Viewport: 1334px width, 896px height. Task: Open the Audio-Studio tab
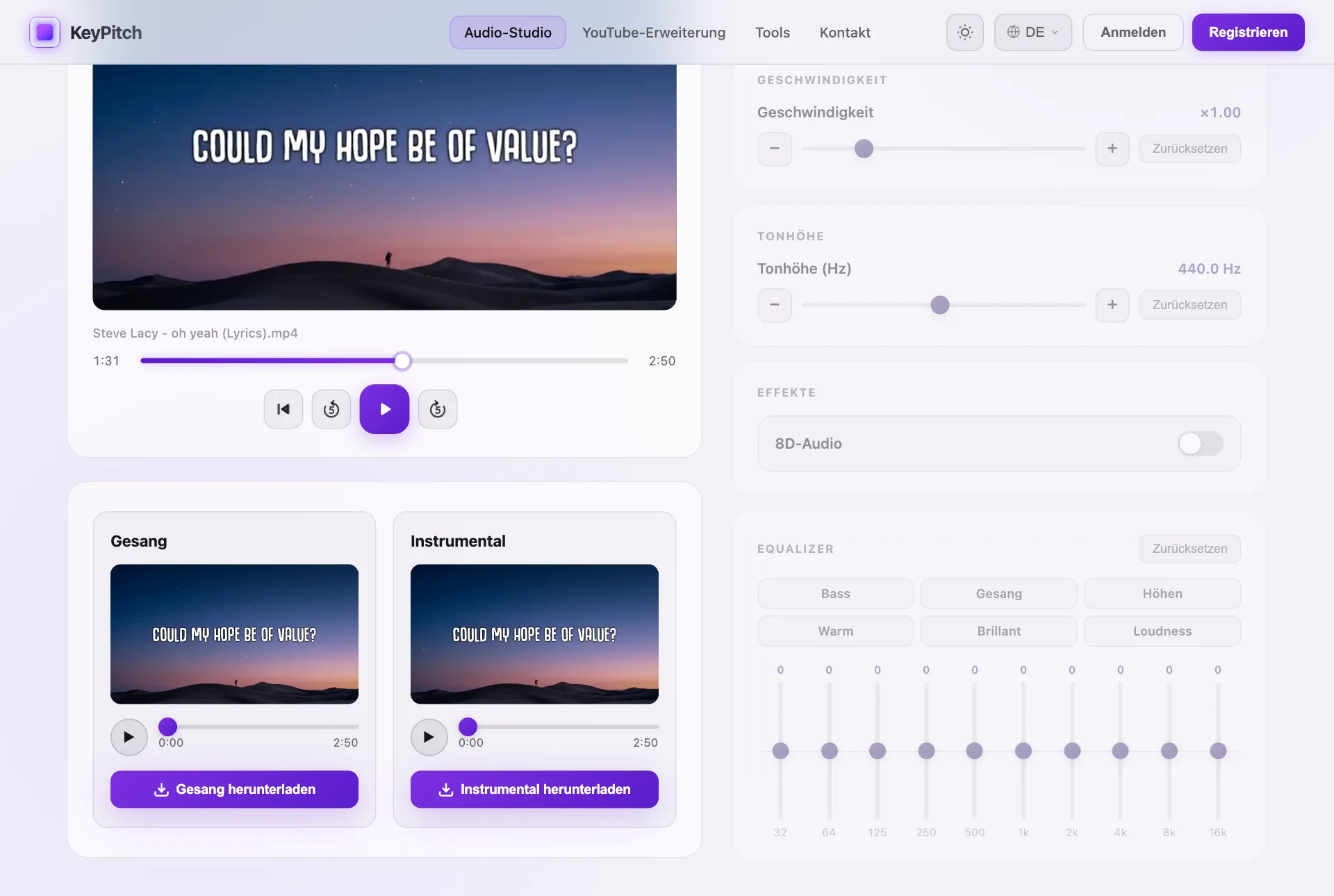point(508,32)
